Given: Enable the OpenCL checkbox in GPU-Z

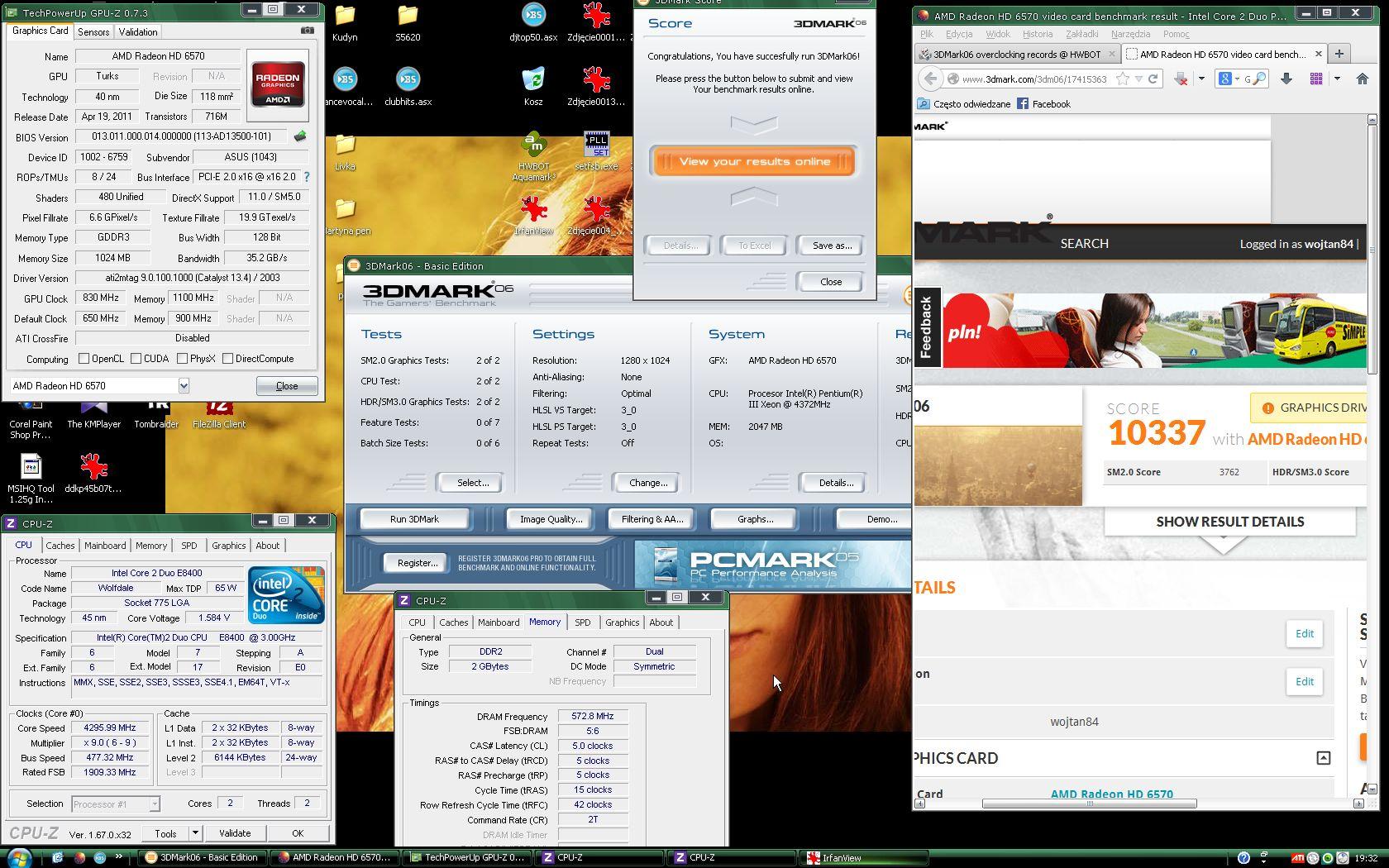Looking at the screenshot, I should pos(84,359).
